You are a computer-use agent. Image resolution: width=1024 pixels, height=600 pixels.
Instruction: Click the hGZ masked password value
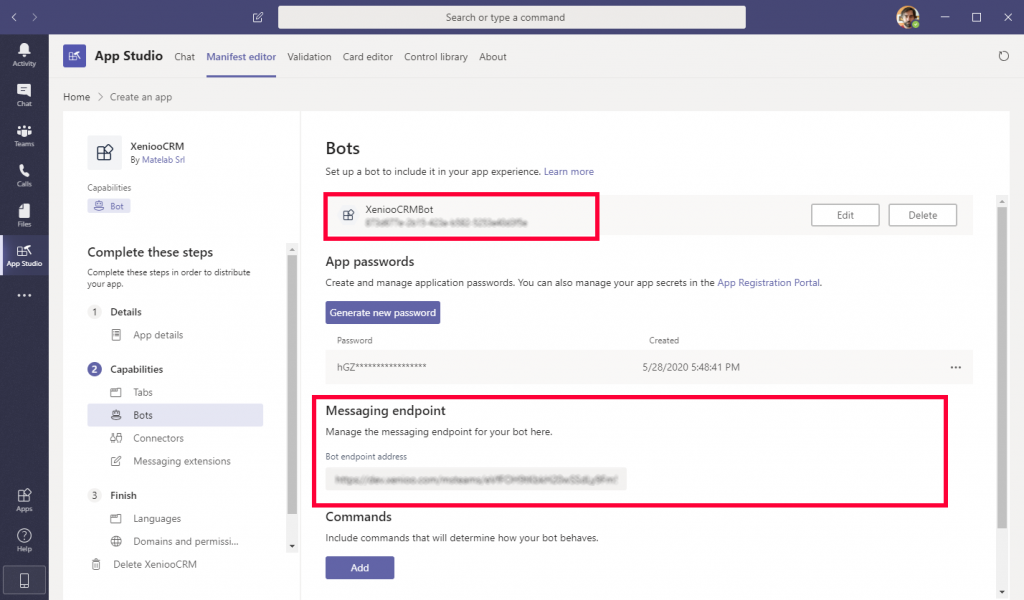[381, 368]
